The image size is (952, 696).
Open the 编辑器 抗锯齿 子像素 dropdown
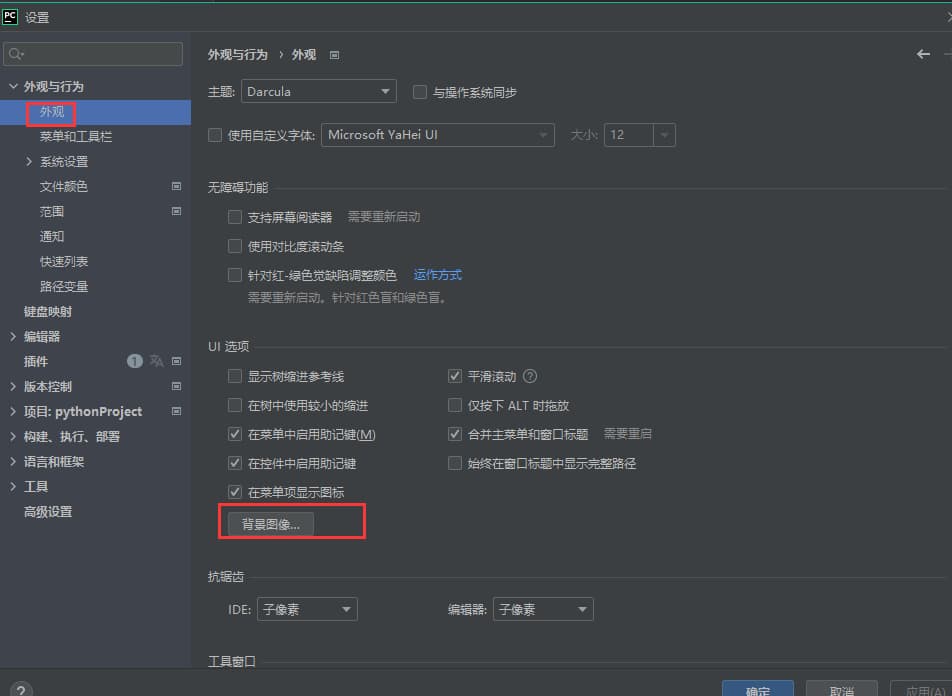pyautogui.click(x=542, y=609)
